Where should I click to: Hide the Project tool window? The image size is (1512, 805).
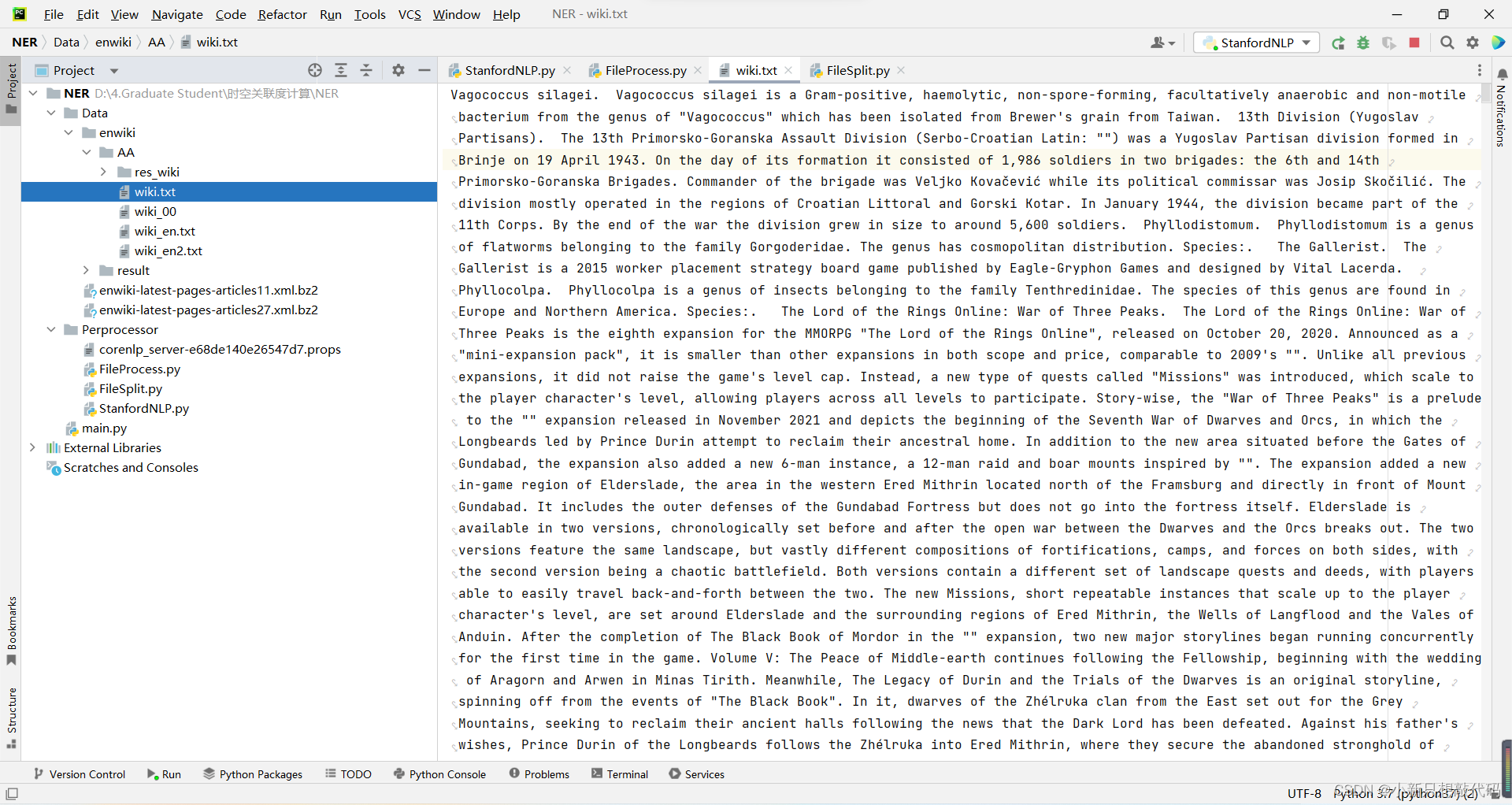[x=424, y=70]
